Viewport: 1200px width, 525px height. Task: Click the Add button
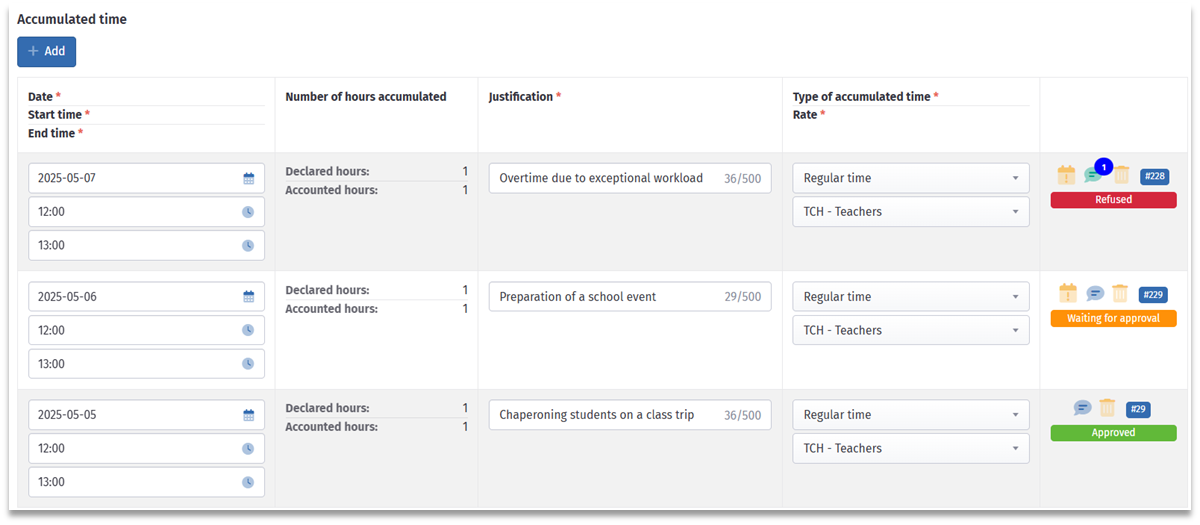click(46, 51)
